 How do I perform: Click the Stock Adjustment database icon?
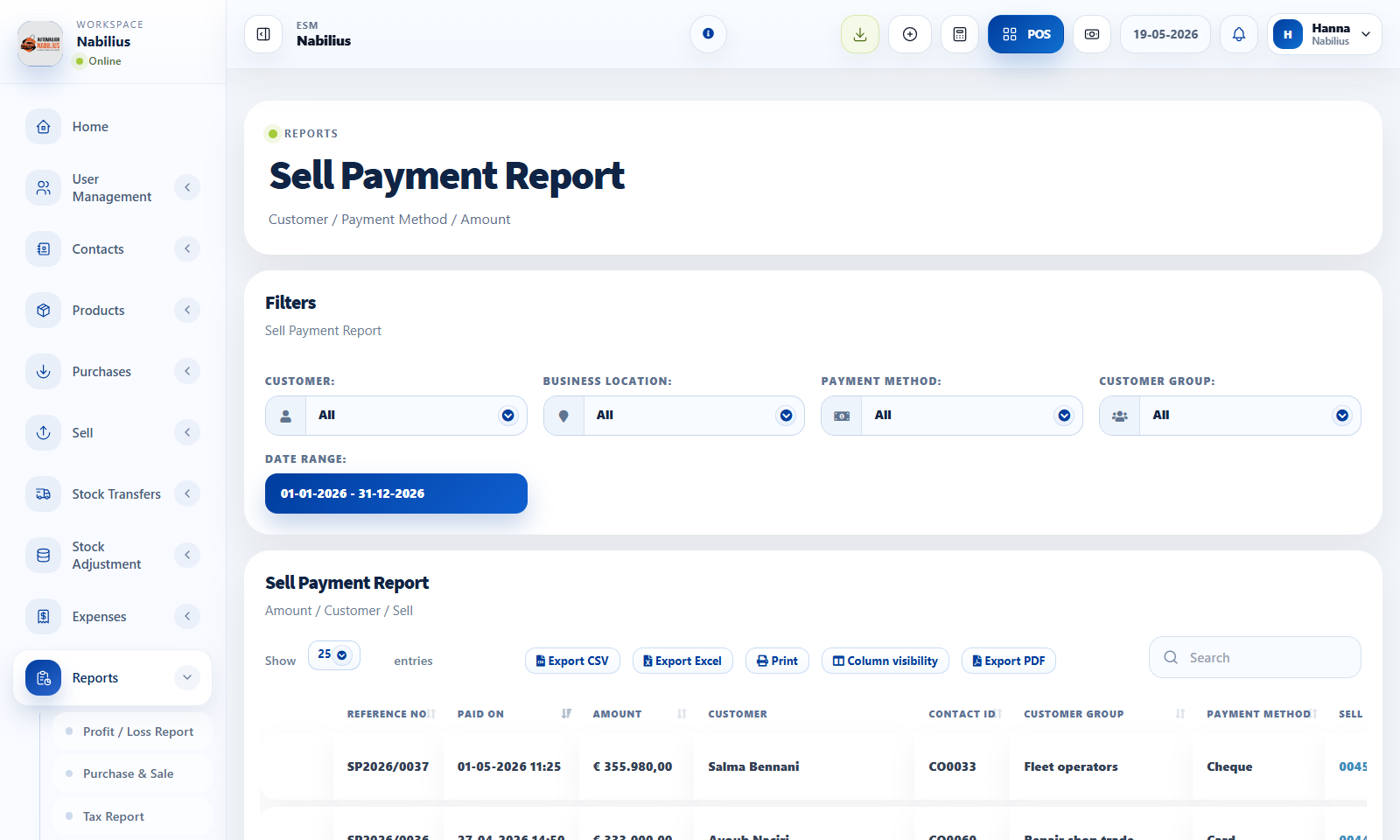pyautogui.click(x=44, y=555)
